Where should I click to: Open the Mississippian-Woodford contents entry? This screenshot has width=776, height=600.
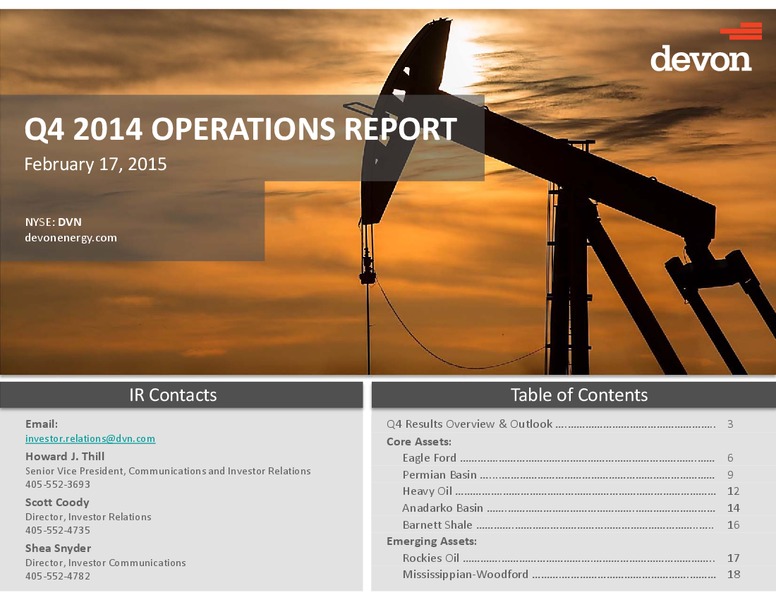pos(570,574)
